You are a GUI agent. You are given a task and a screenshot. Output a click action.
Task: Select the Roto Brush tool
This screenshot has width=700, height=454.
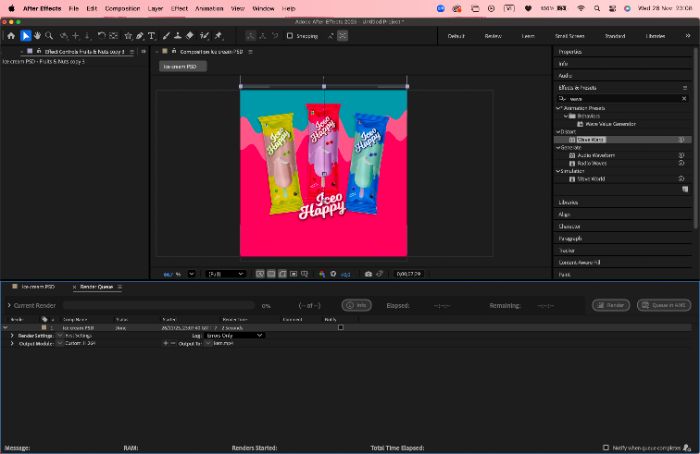point(204,36)
